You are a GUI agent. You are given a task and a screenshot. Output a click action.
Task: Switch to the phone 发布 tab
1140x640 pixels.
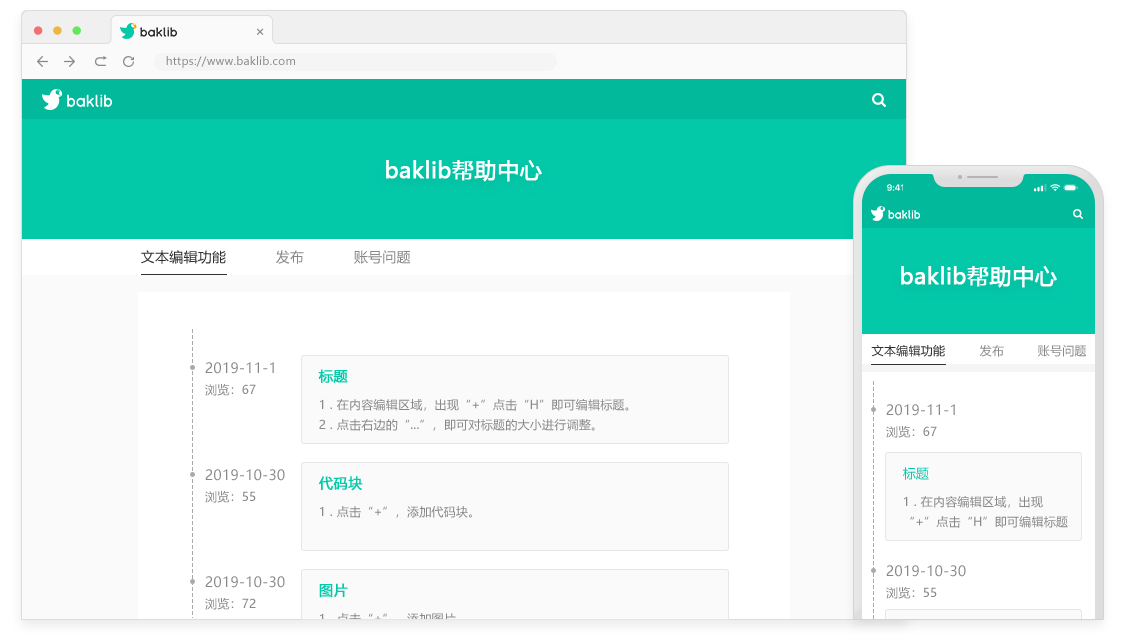coord(991,351)
